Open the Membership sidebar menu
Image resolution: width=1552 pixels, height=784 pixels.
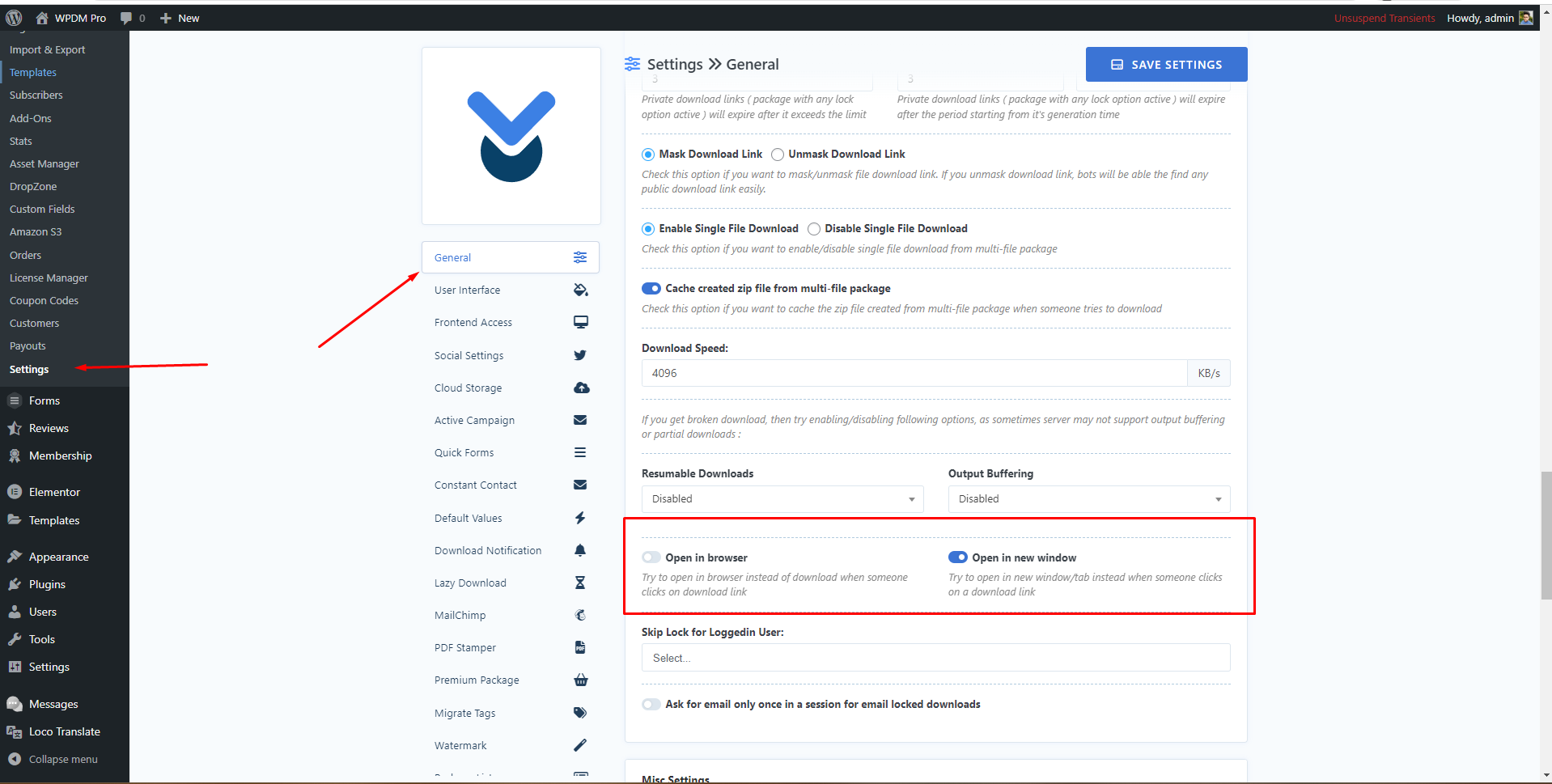tap(60, 456)
